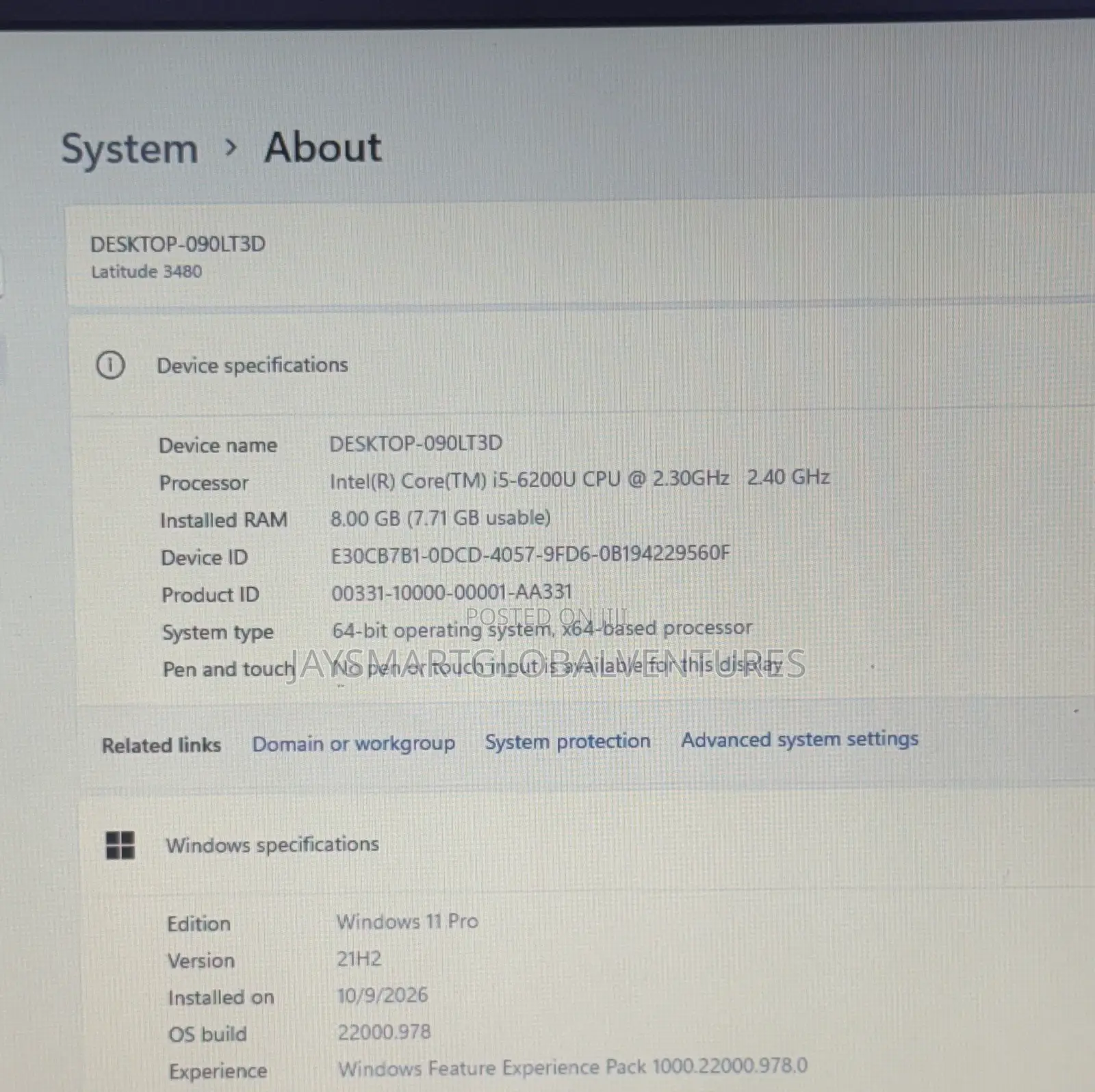Click the Device name label
Image resolution: width=1095 pixels, height=1092 pixels.
(x=218, y=445)
